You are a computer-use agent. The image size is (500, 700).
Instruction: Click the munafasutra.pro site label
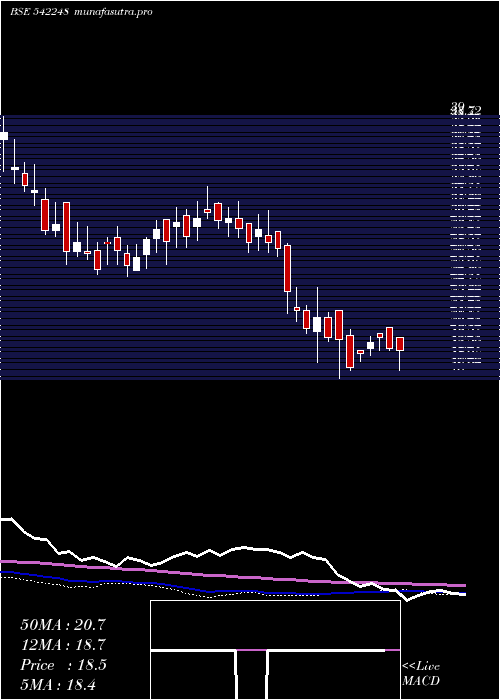(114, 12)
